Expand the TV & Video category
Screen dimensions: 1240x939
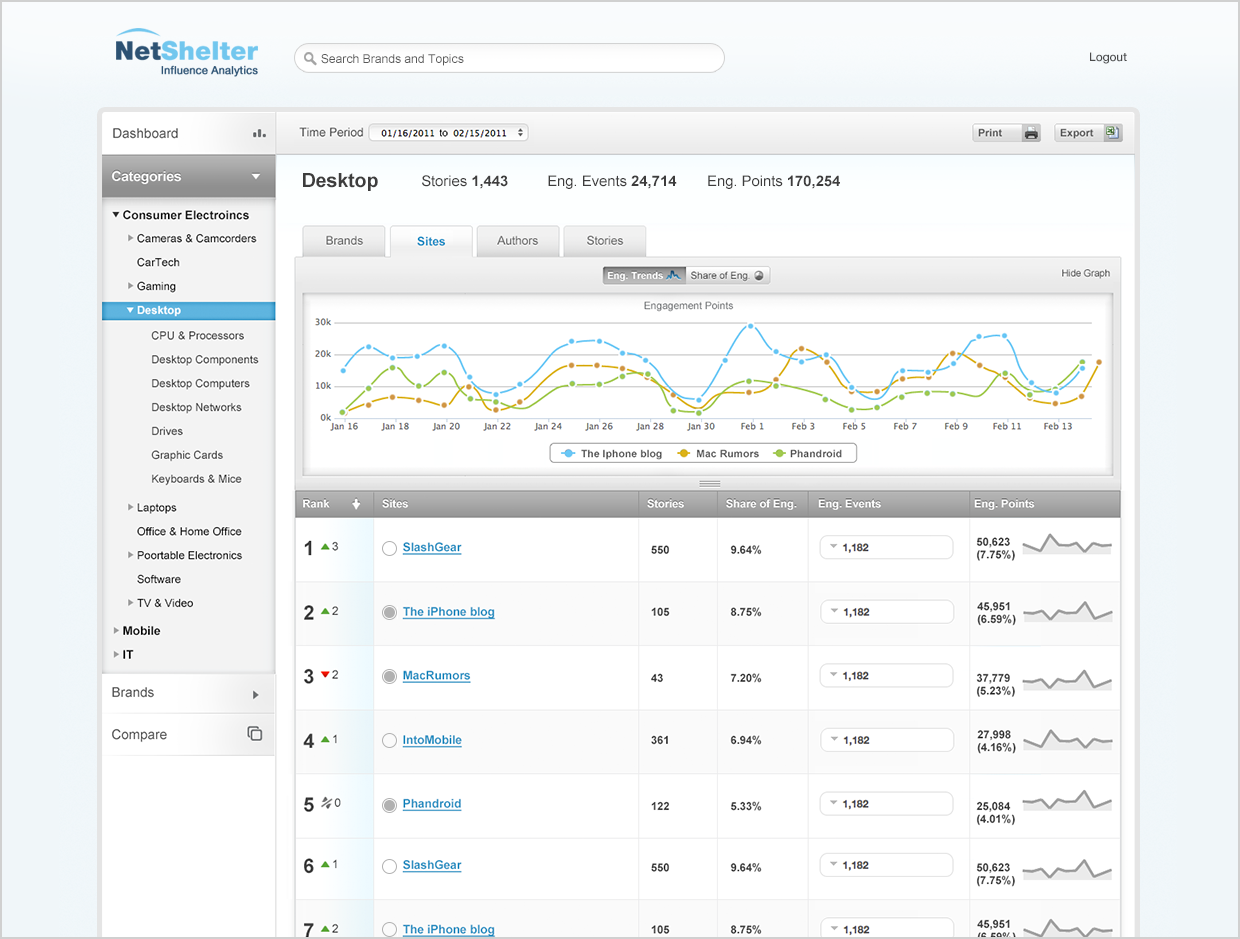click(131, 603)
